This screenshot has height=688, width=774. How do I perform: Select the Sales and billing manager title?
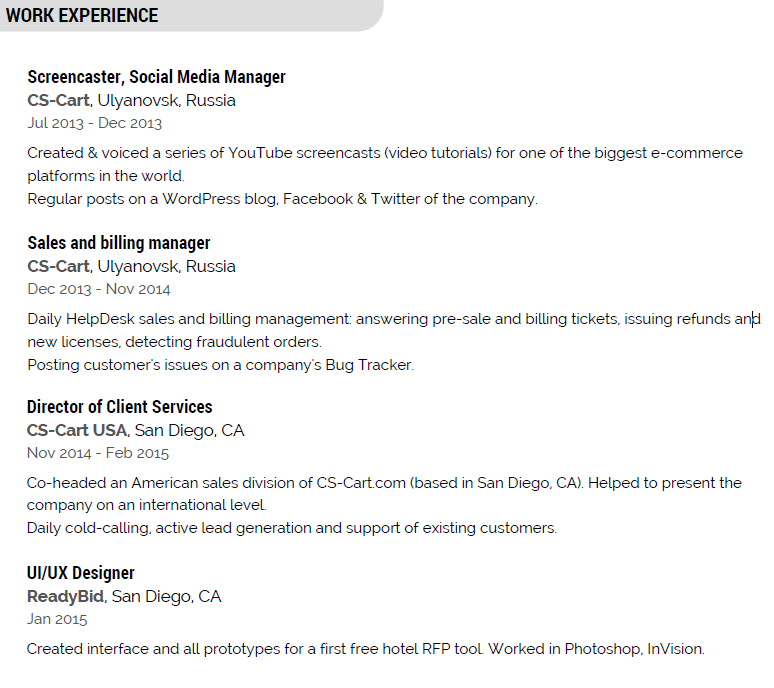(118, 243)
